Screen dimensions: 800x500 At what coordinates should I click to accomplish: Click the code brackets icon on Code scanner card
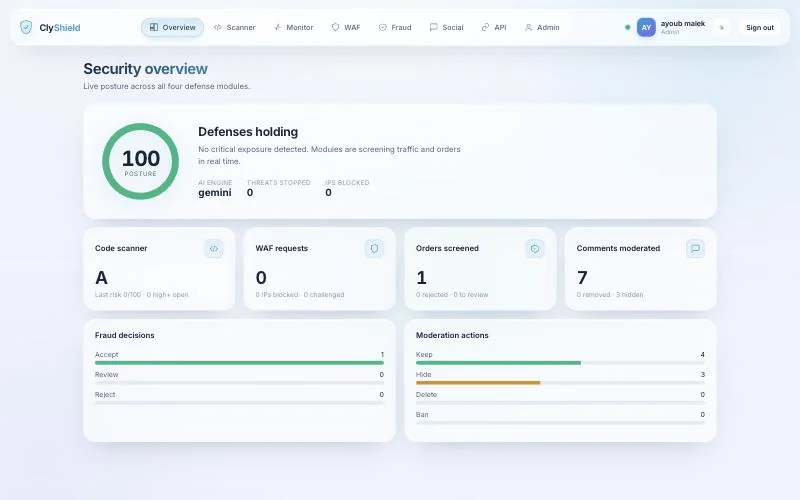[214, 248]
